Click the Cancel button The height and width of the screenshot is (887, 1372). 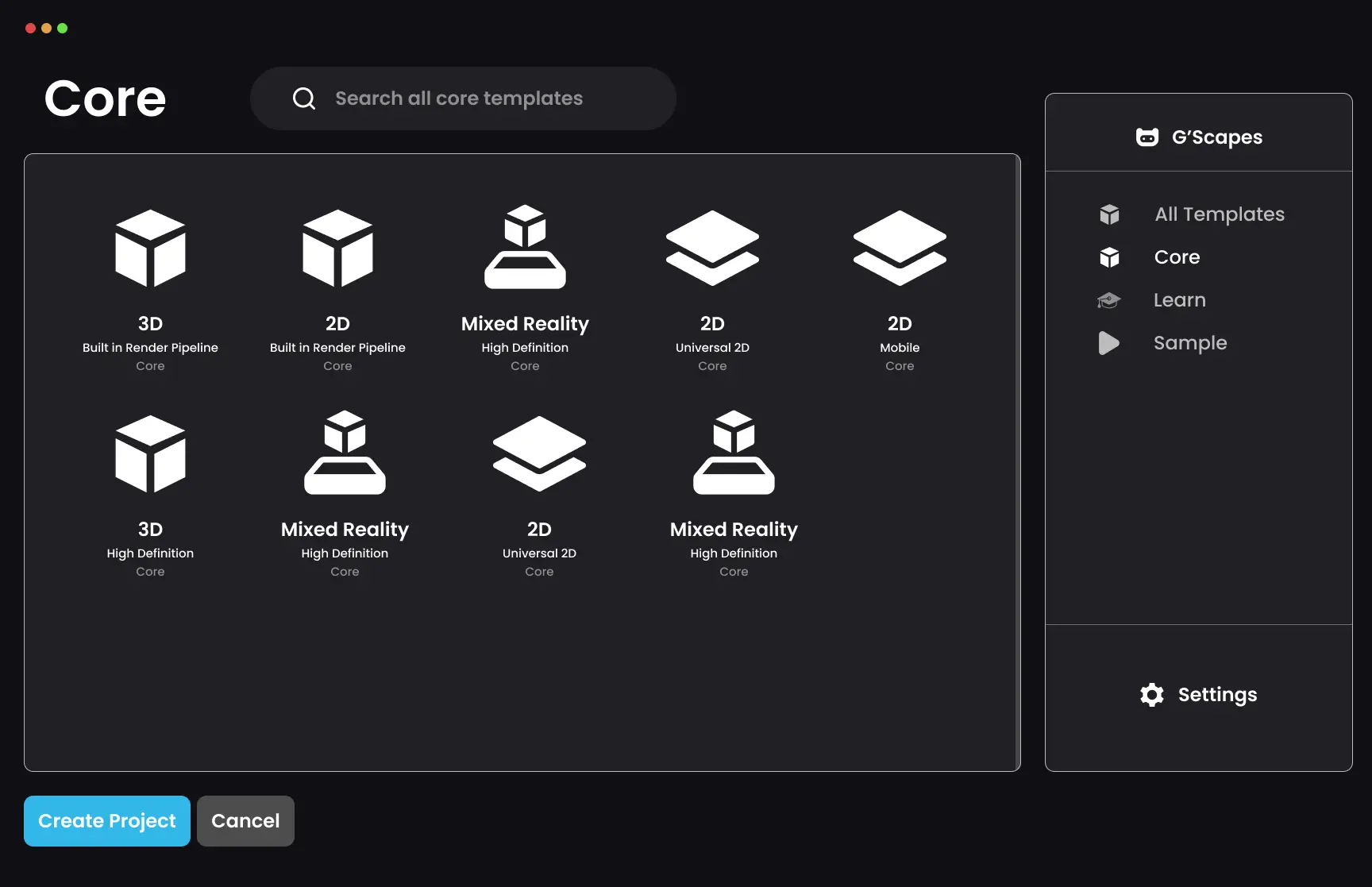[x=245, y=821]
